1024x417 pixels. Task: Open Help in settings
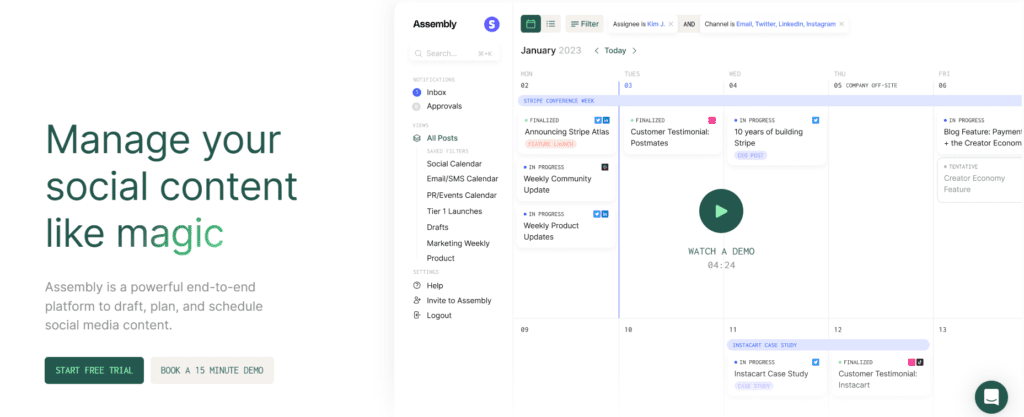(x=435, y=286)
